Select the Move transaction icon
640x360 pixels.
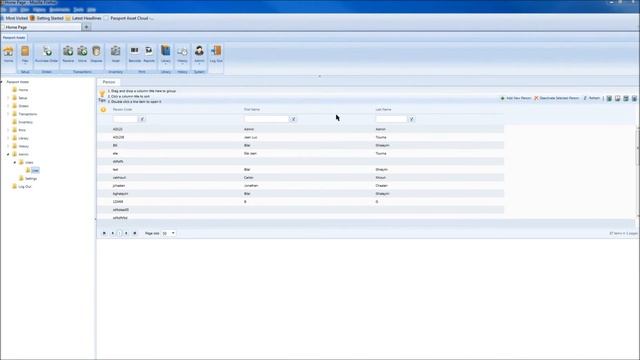[82, 54]
